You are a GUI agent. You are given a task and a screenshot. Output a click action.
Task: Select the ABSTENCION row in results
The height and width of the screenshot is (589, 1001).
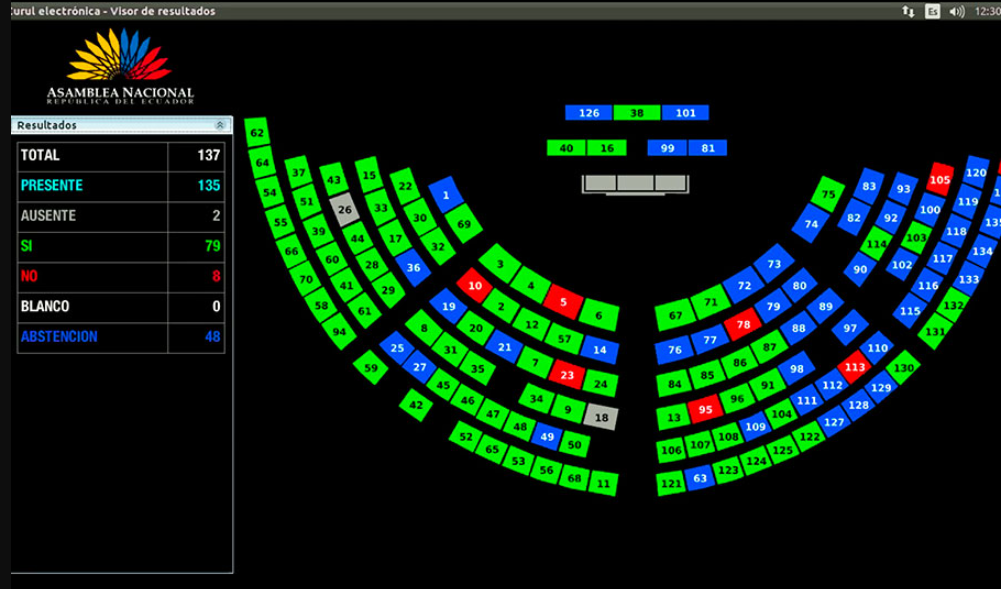point(120,337)
